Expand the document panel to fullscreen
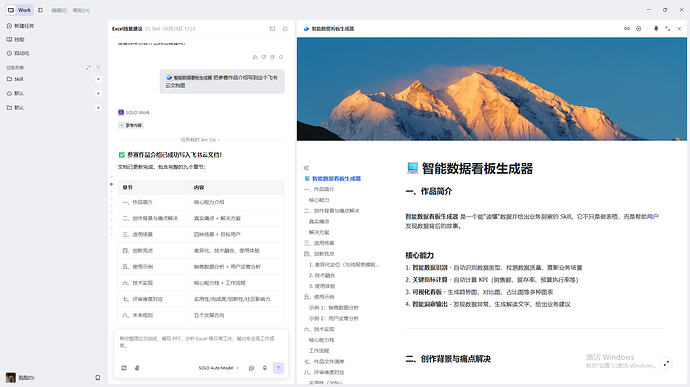The height and width of the screenshot is (387, 690). 668,29
